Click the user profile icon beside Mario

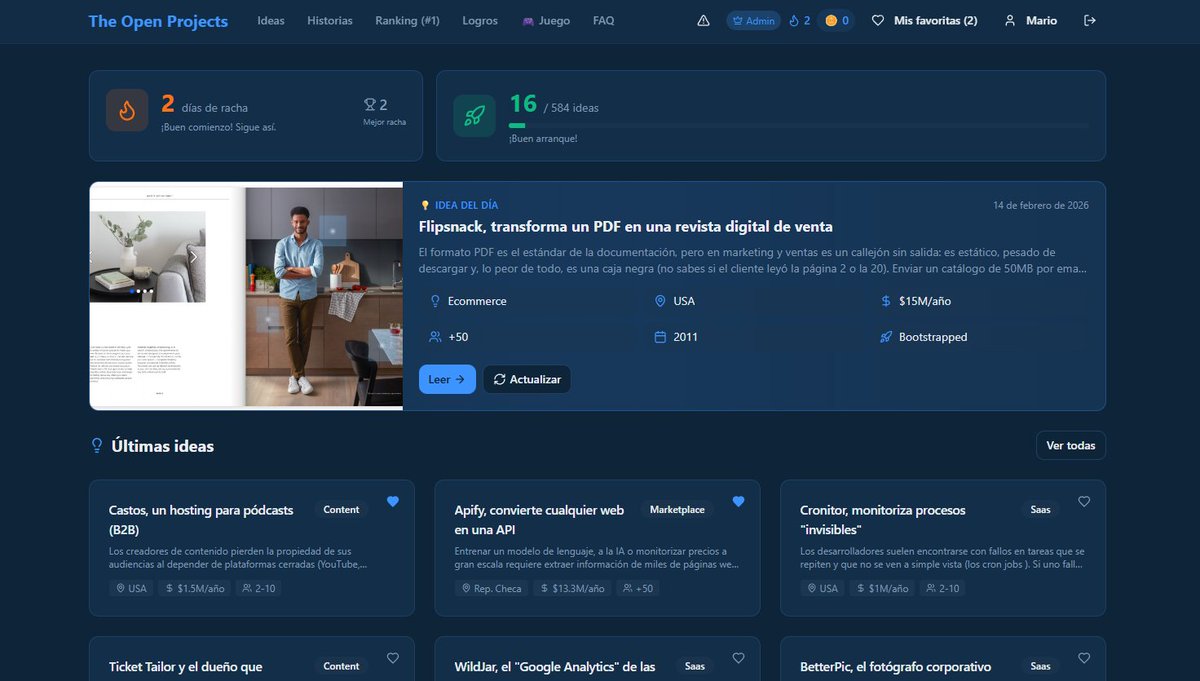pos(1010,21)
